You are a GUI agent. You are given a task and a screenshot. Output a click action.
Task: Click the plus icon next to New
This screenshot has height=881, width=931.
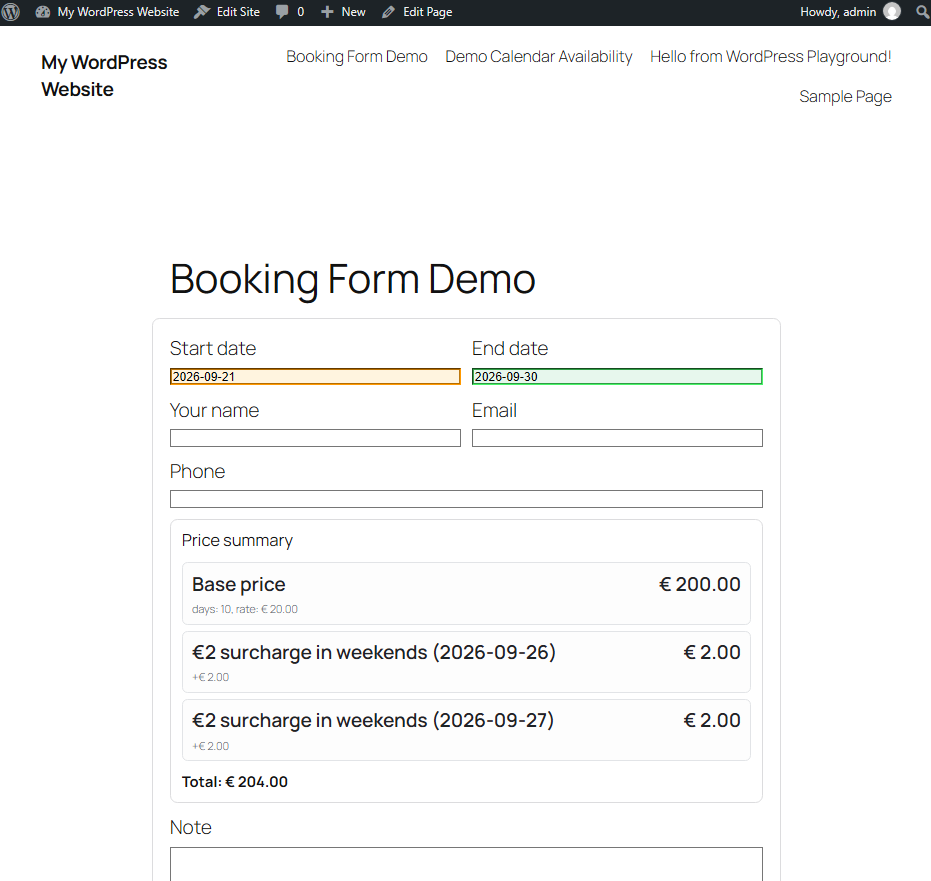[327, 12]
